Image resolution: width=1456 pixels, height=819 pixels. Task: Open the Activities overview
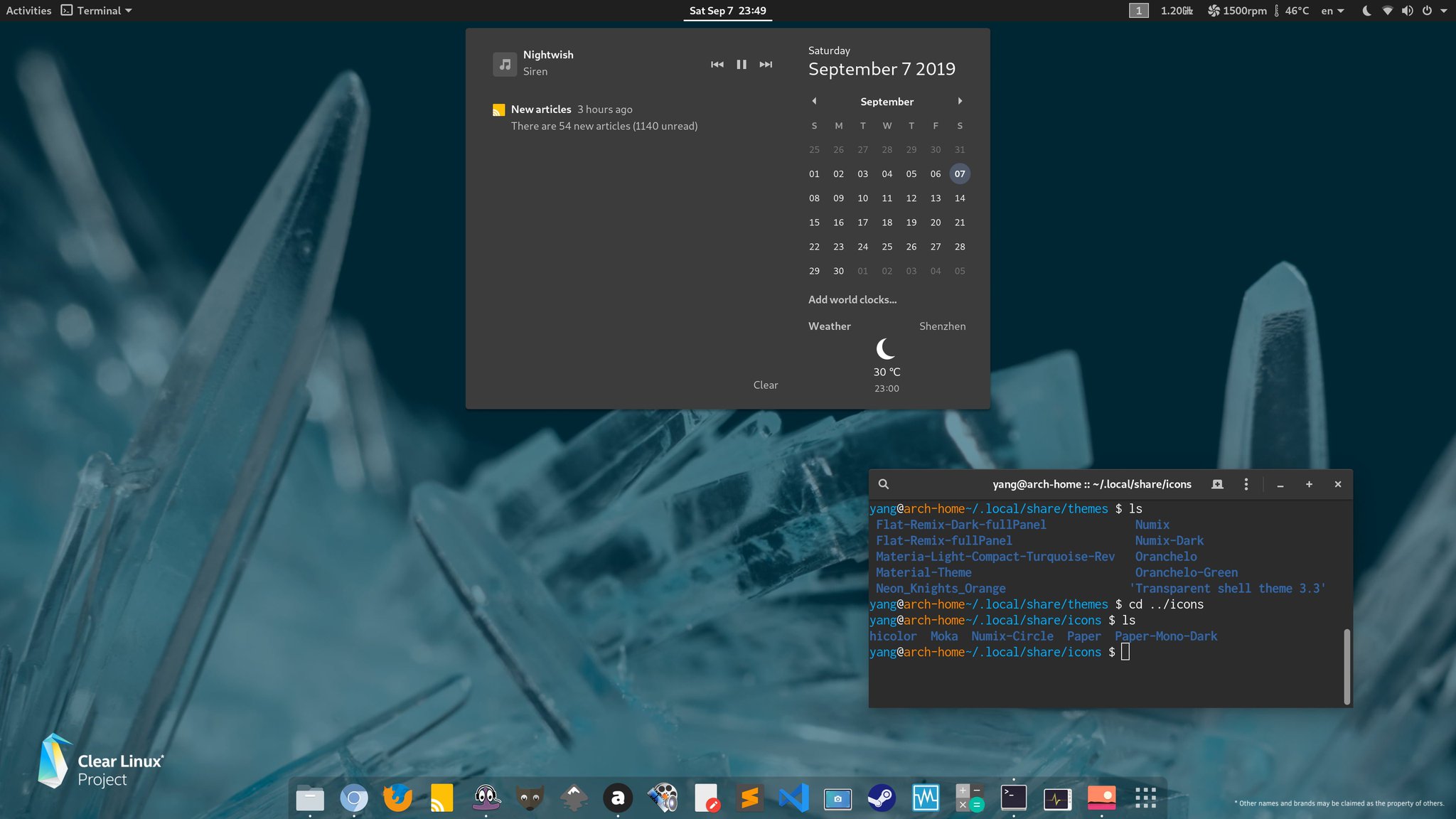28,10
